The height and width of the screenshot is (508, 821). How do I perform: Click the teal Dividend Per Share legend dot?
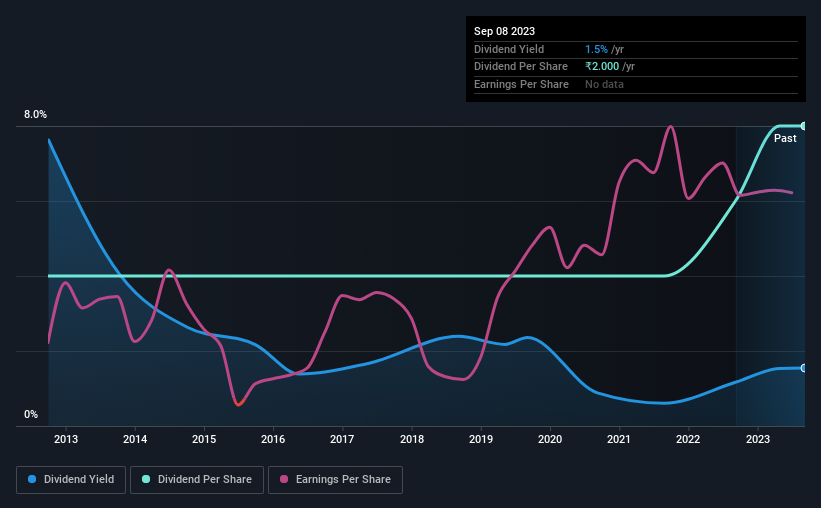(x=146, y=479)
